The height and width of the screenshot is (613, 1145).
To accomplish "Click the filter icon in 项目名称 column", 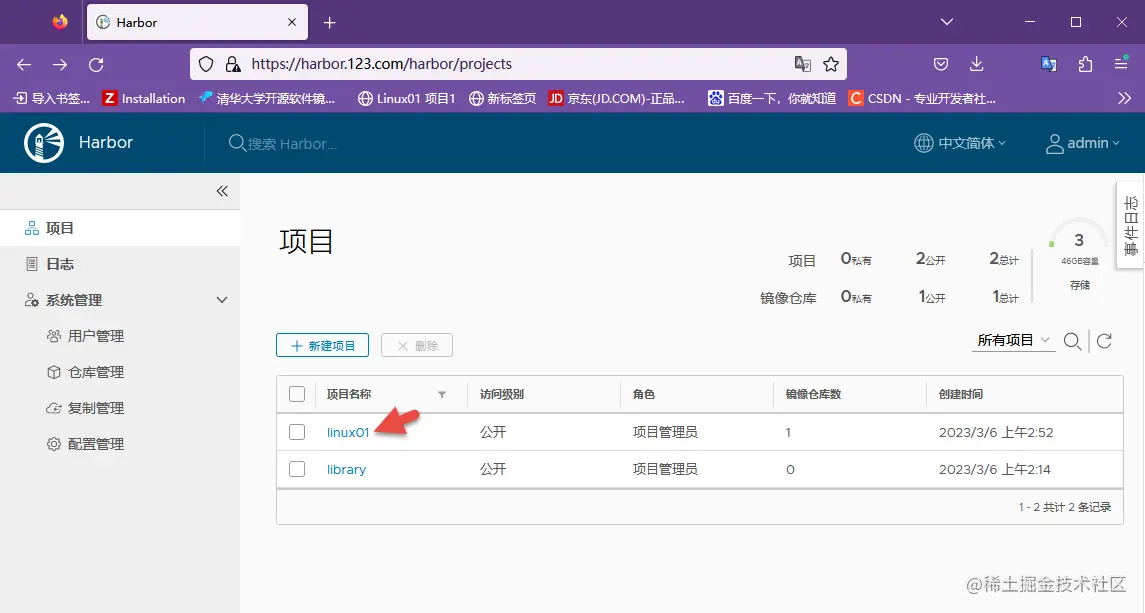I will coord(442,395).
